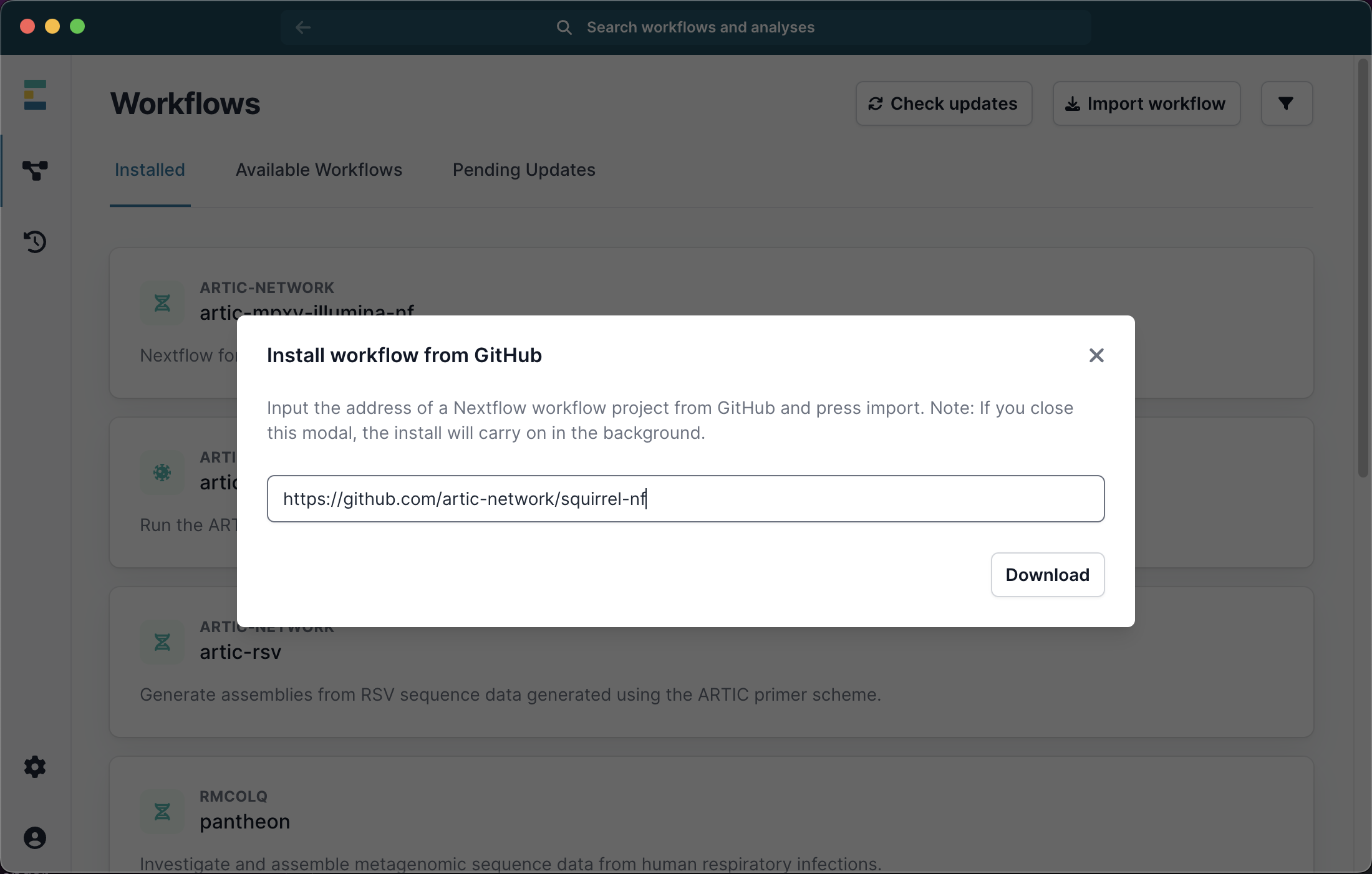Switch to Available Workflows tab
1372x874 pixels.
point(319,170)
